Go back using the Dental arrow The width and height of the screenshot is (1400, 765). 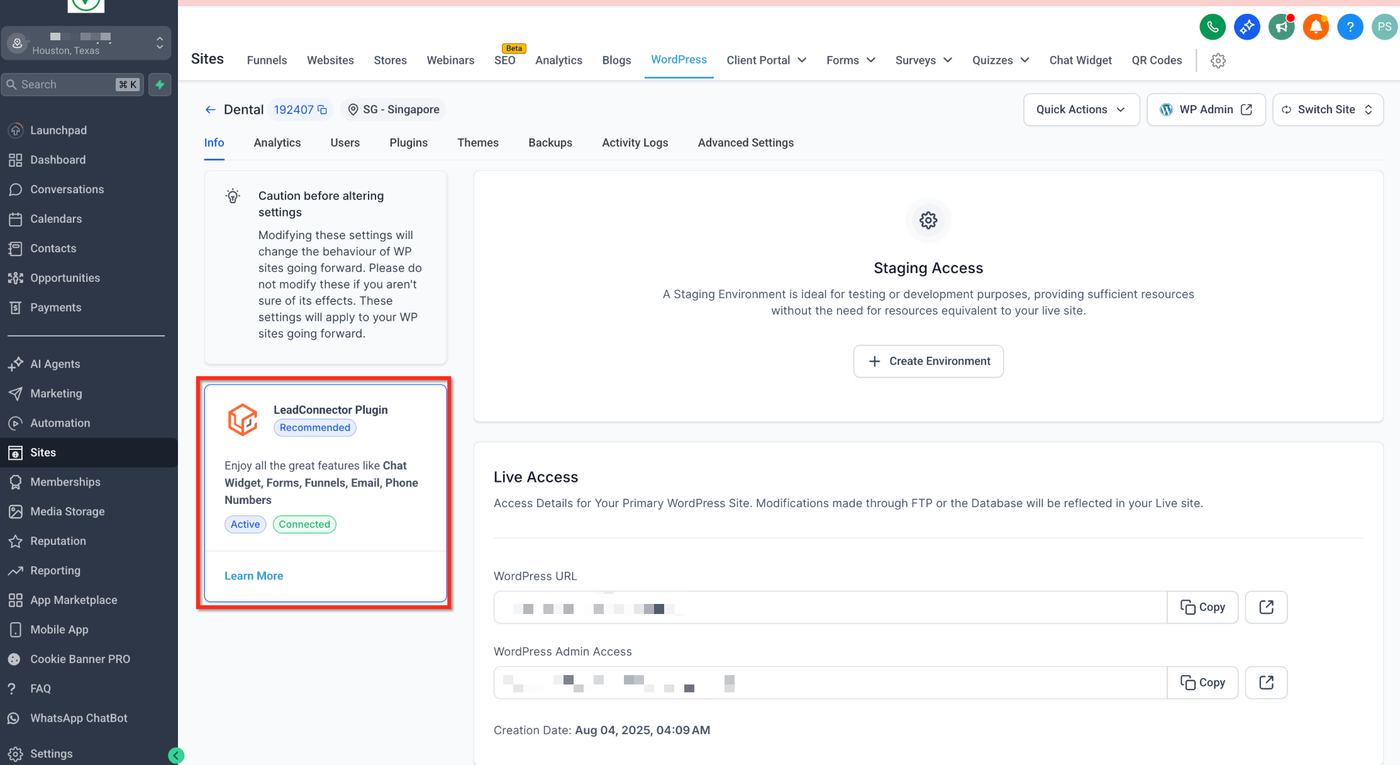pos(210,110)
